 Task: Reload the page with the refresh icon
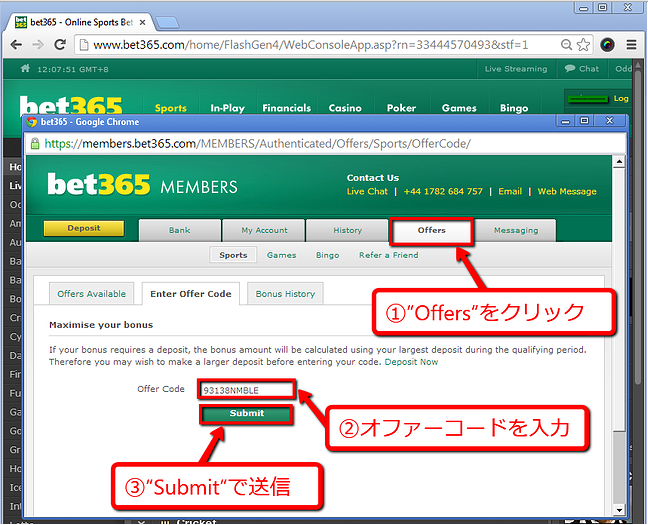pos(60,45)
